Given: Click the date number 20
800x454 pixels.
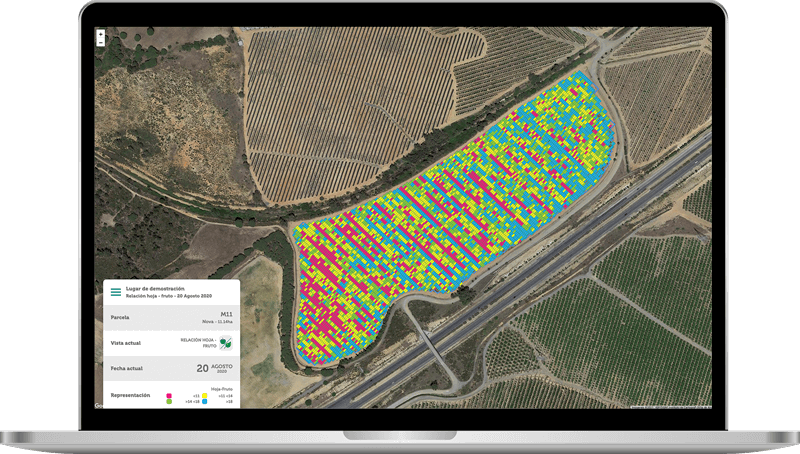Looking at the screenshot, I should tap(201, 369).
